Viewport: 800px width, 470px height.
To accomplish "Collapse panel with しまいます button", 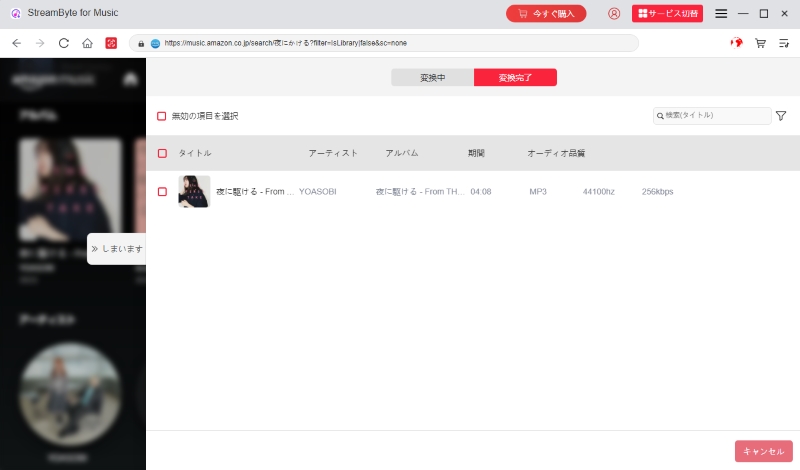I will click(x=117, y=249).
